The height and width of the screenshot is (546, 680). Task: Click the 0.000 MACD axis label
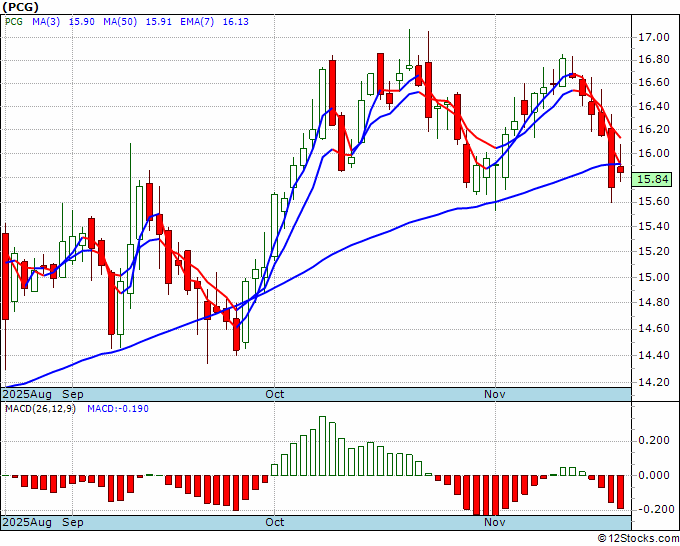tap(654, 475)
